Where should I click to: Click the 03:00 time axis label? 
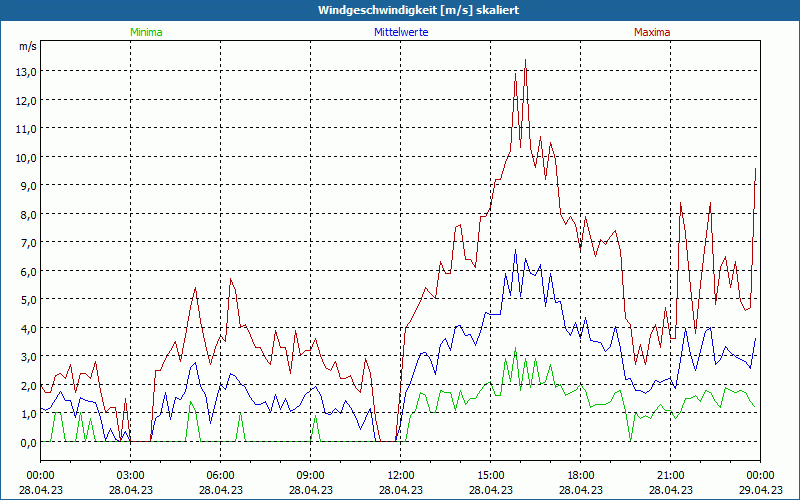pos(131,475)
